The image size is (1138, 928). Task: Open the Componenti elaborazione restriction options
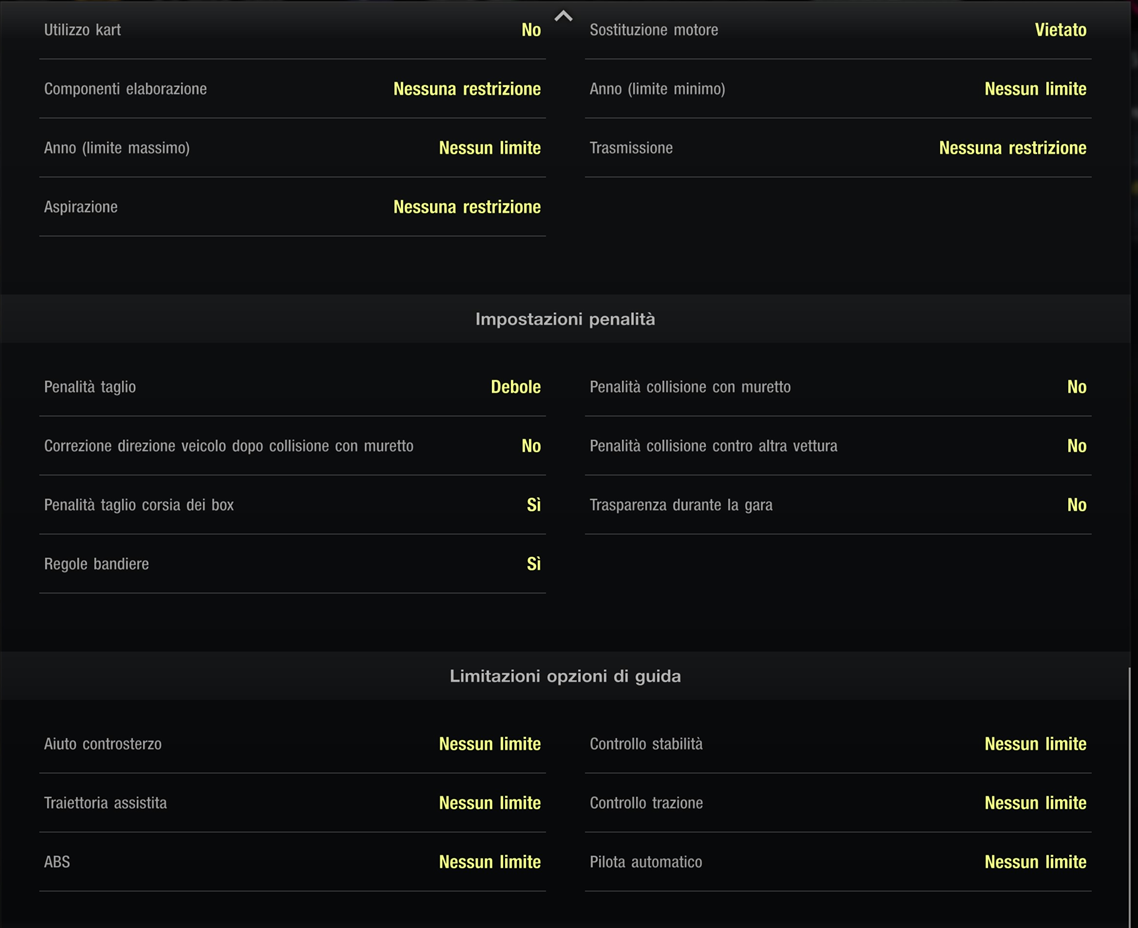[466, 89]
